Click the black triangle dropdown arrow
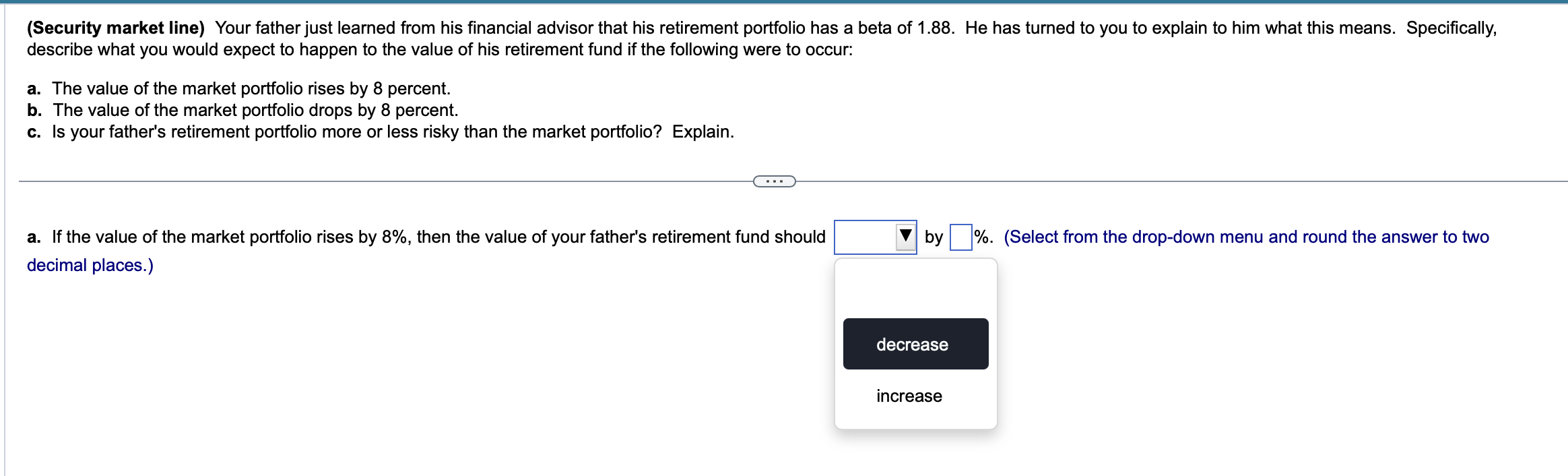 (x=905, y=236)
